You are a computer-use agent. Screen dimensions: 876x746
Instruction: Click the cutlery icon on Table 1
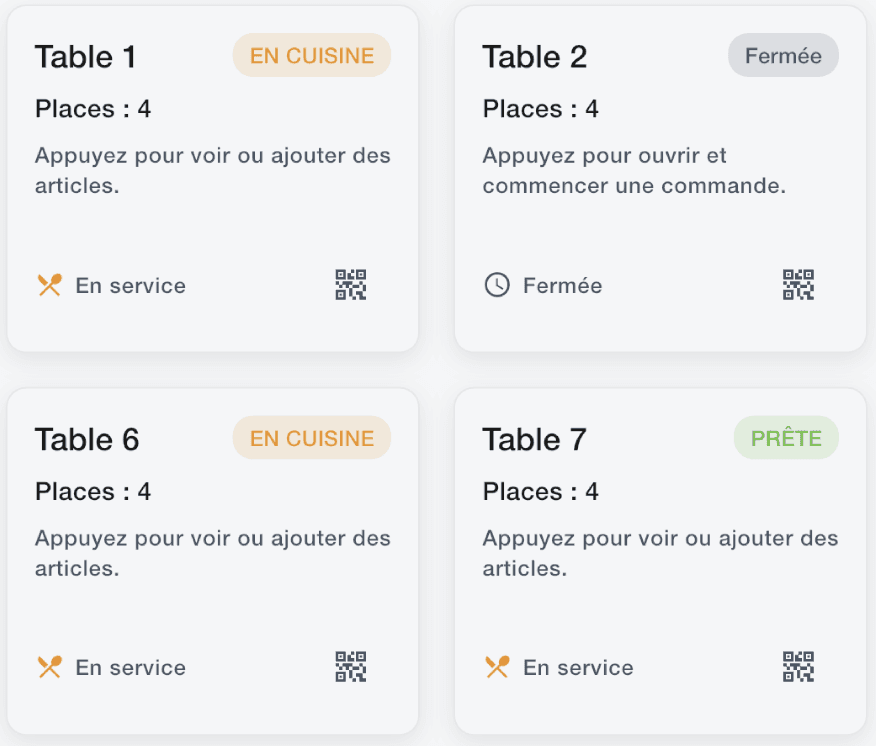[x=47, y=285]
